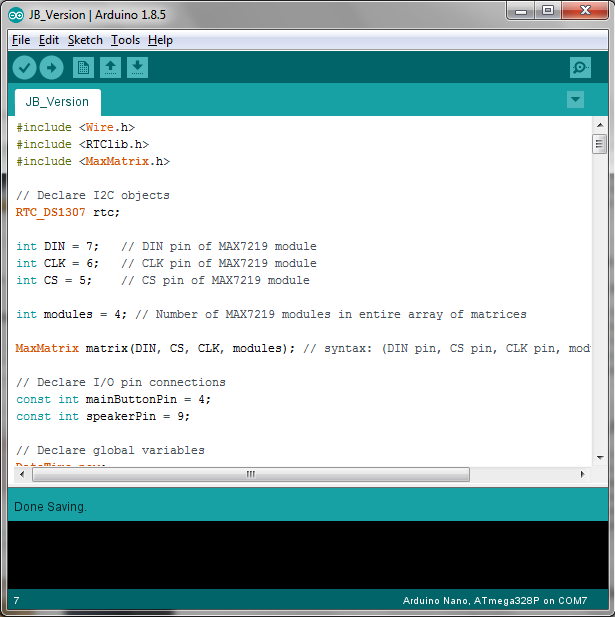Click the line 'int CLK = 6;'

click(57, 263)
